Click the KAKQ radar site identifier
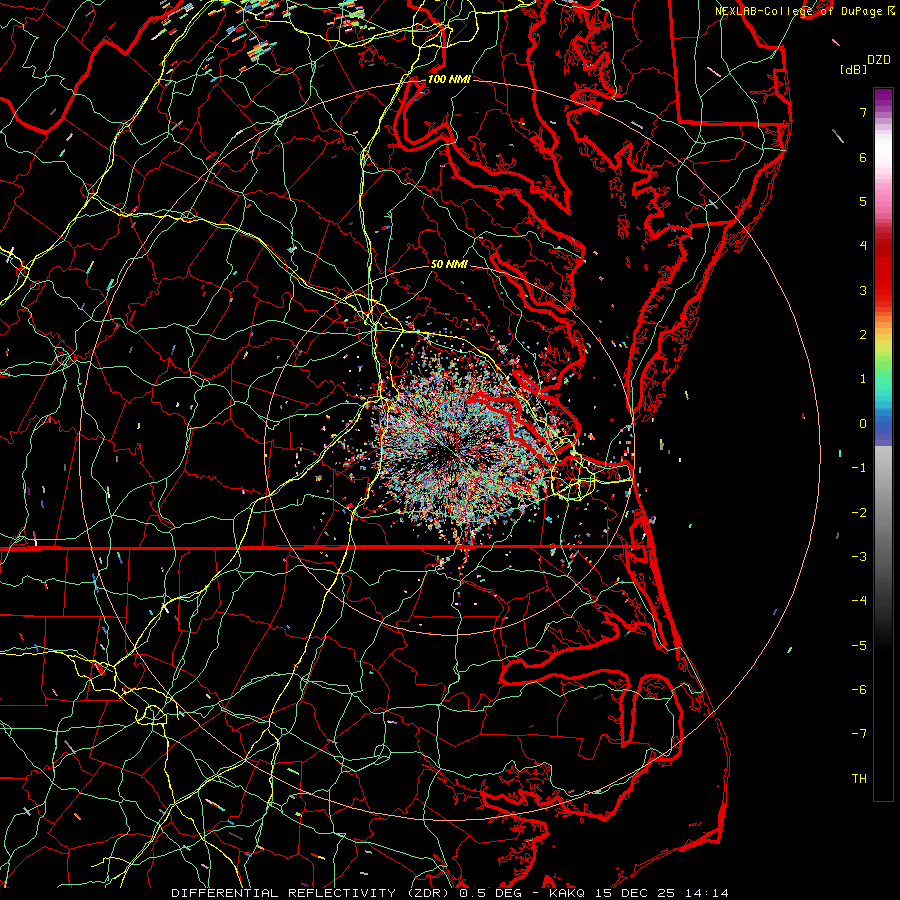 pyautogui.click(x=567, y=893)
